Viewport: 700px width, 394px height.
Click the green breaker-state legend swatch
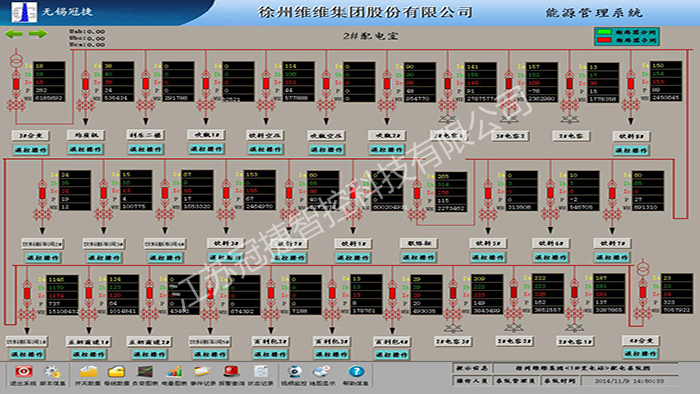pyautogui.click(x=604, y=32)
